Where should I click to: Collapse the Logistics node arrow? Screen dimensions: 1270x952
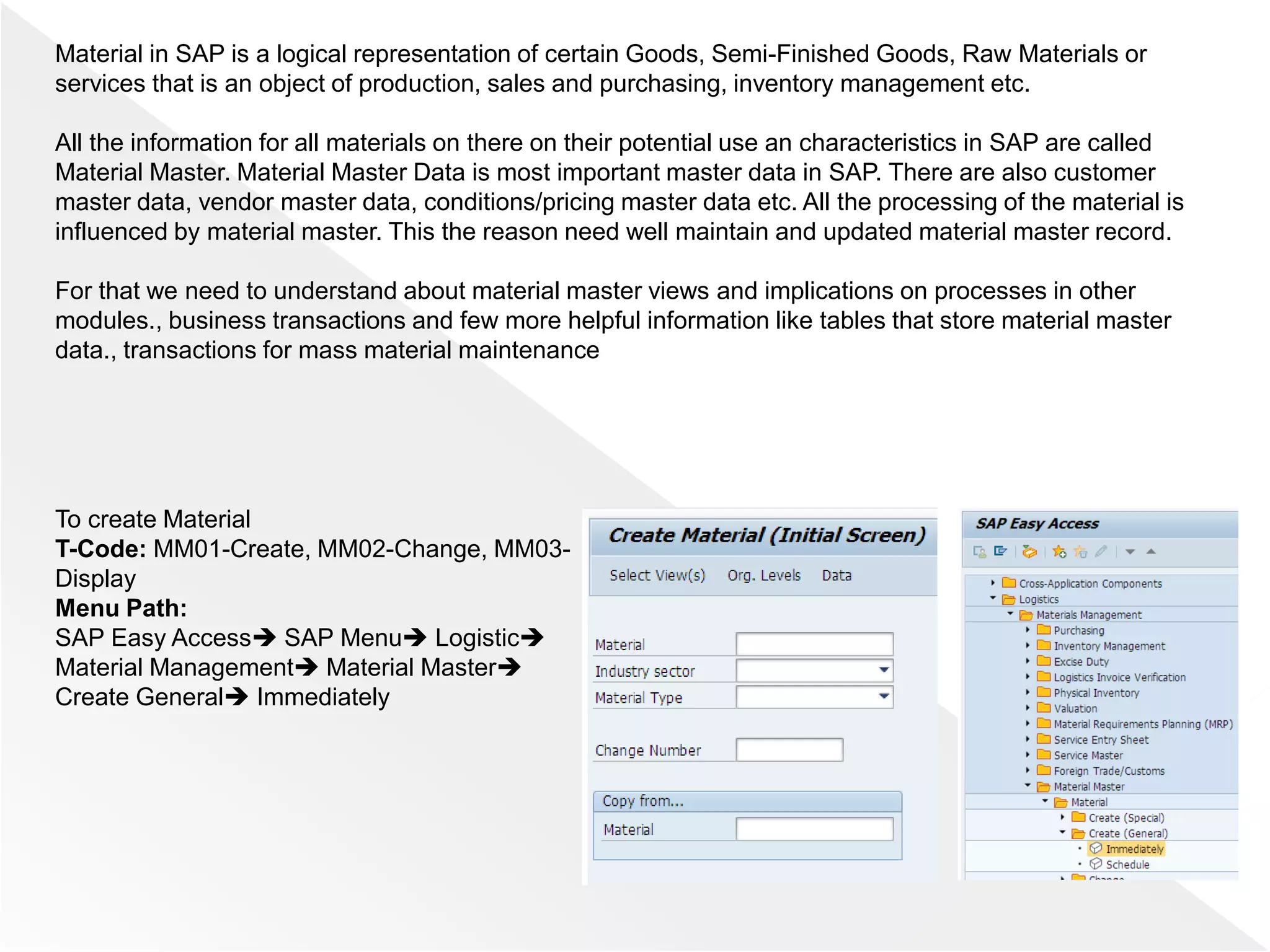993,598
